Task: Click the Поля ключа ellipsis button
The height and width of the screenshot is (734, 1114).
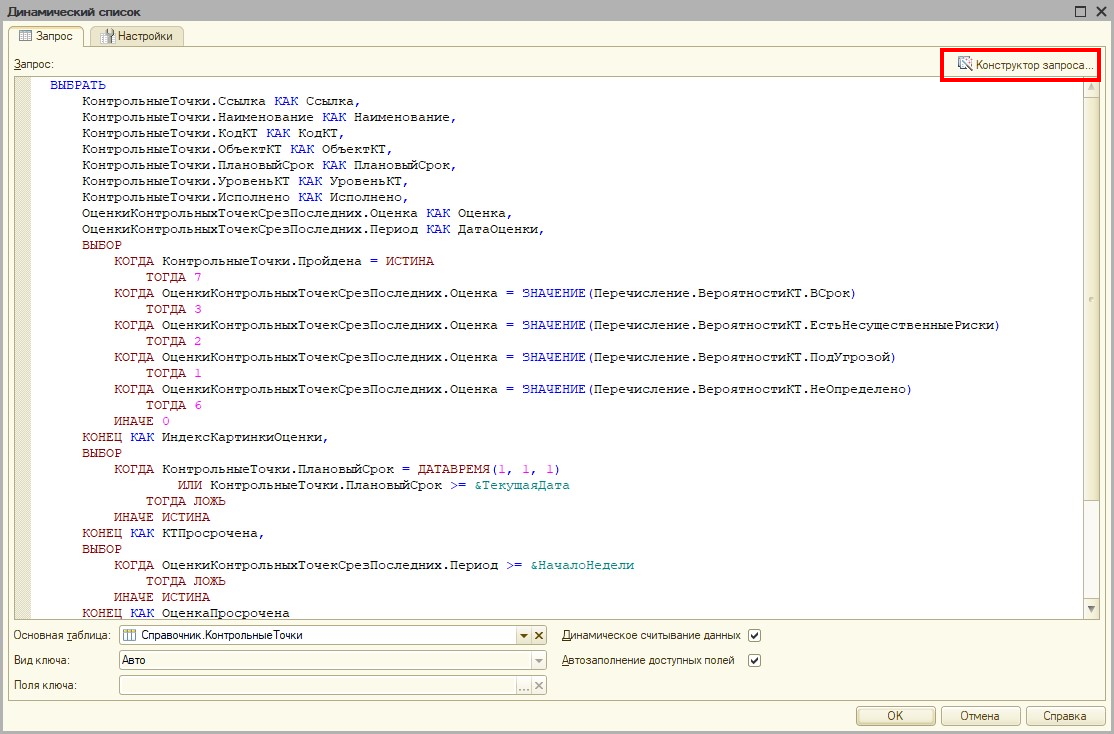Action: (x=524, y=686)
